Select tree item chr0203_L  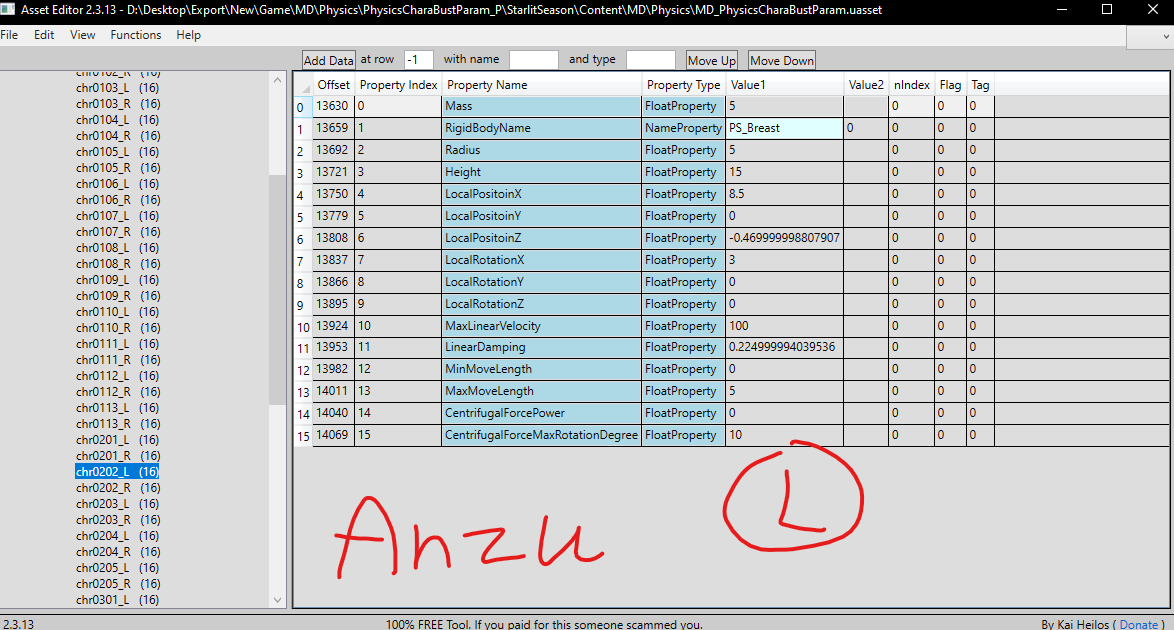pyautogui.click(x=118, y=504)
